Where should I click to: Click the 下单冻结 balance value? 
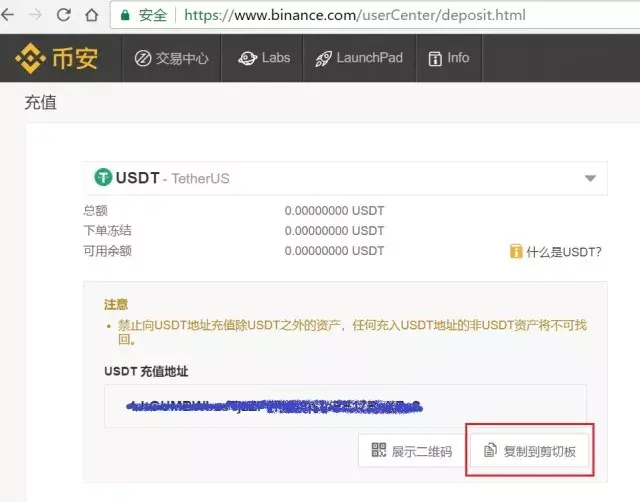[334, 231]
